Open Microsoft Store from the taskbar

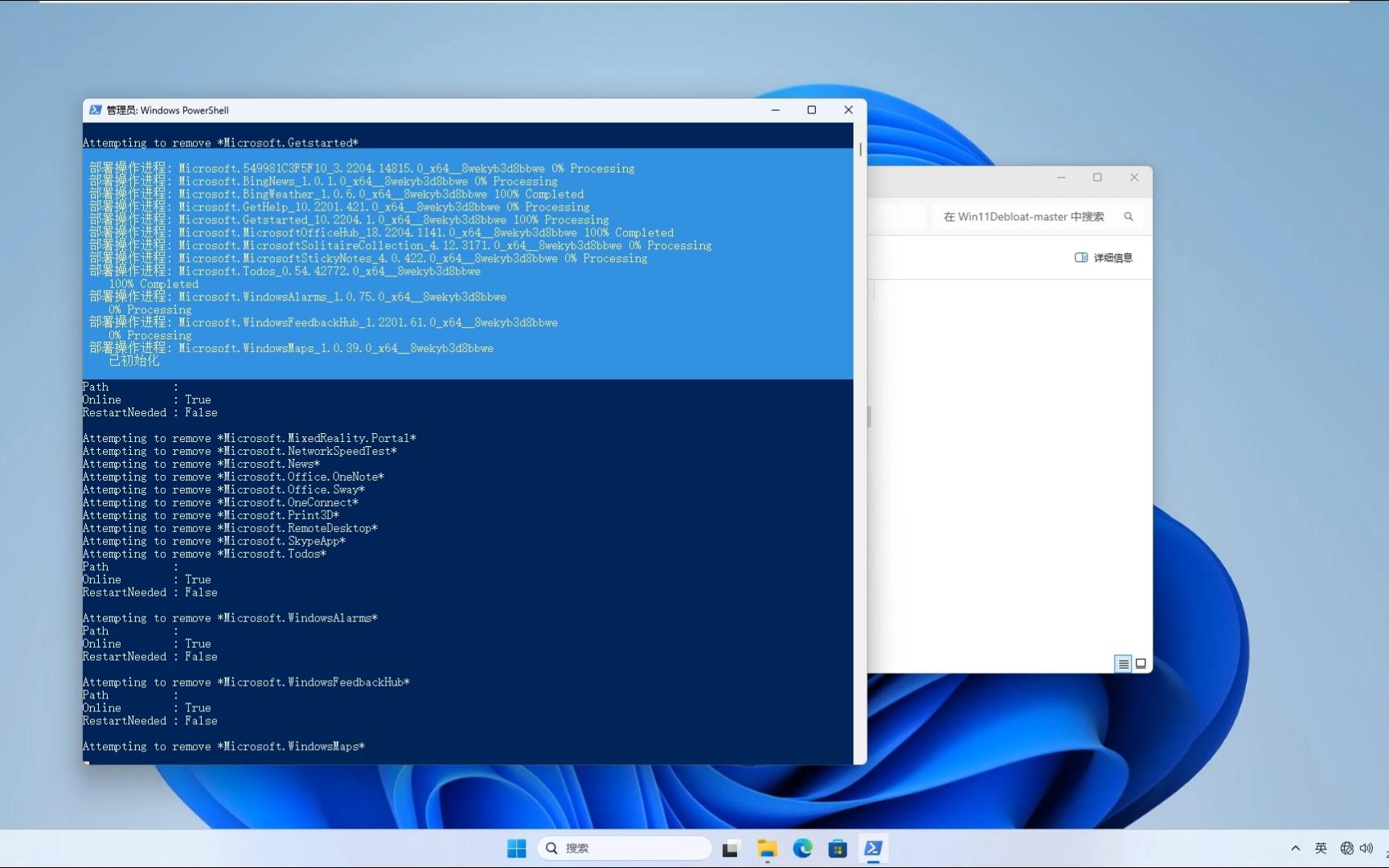pos(838,848)
